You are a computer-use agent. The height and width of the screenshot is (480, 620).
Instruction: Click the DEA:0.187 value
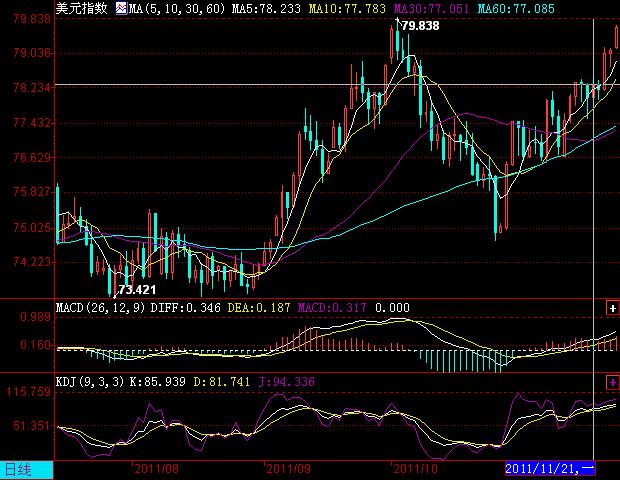(259, 308)
